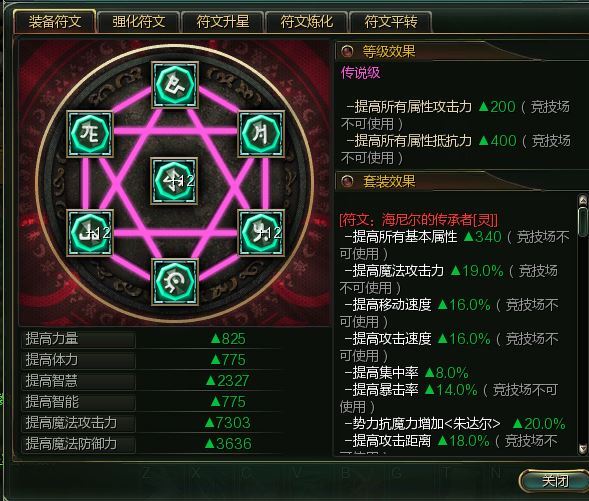Image resolution: width=589 pixels, height=501 pixels.
Task: Click the 提高魔法攻击力 stat row
Action: [x=152, y=423]
